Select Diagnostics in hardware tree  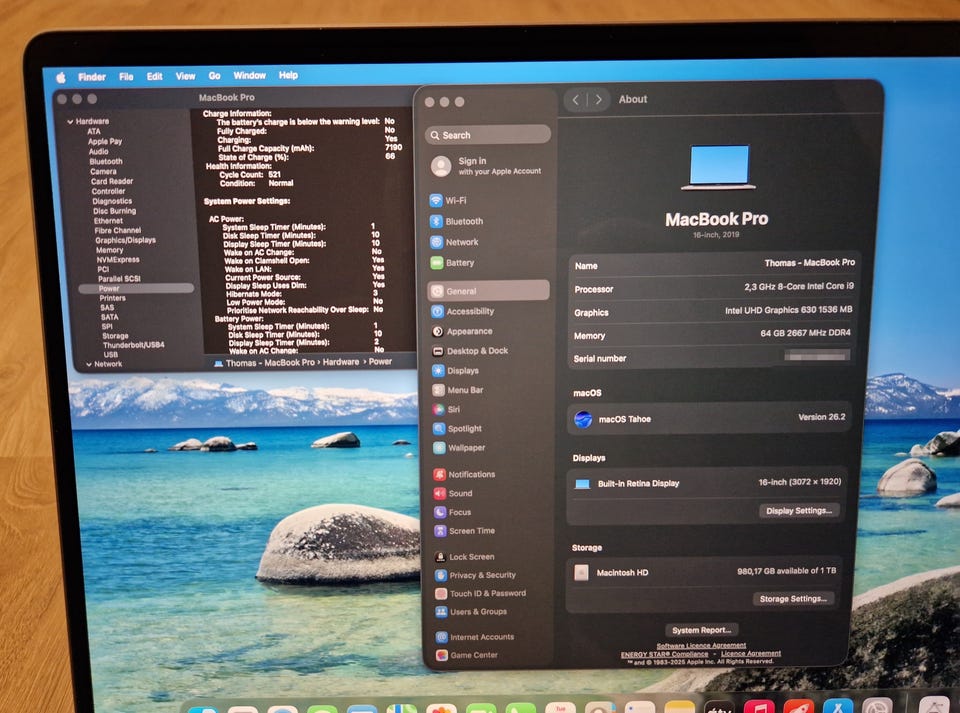point(112,201)
